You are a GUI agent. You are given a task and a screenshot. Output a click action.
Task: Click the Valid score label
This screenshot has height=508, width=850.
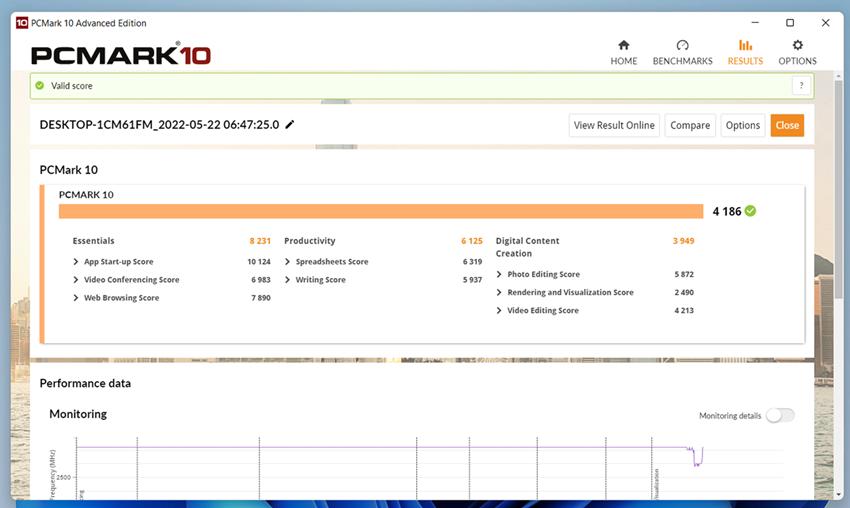72,86
